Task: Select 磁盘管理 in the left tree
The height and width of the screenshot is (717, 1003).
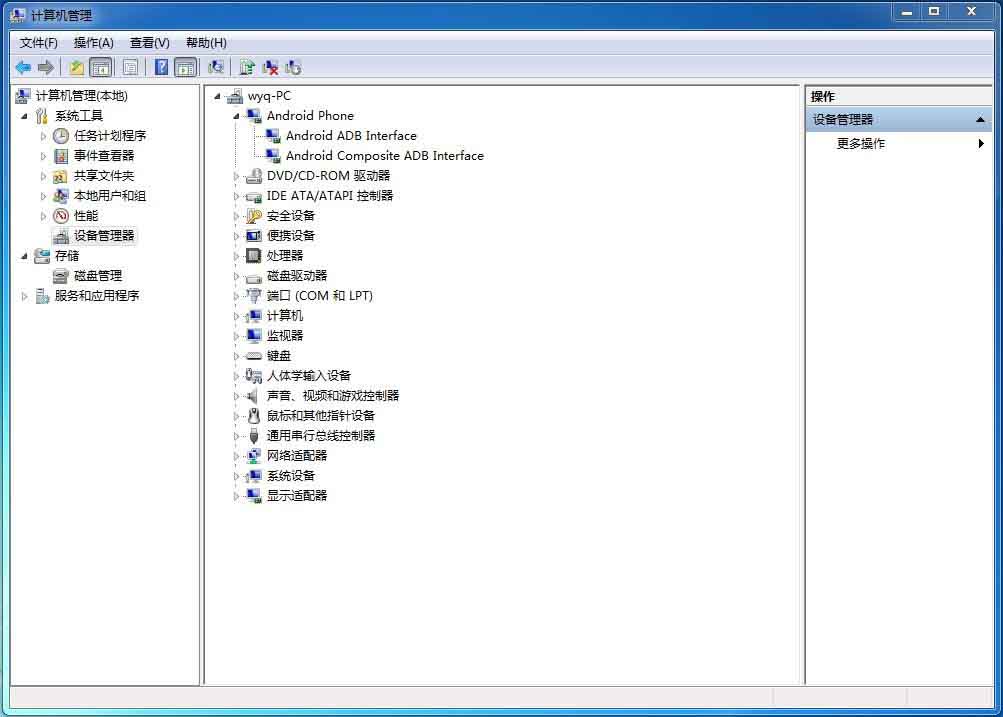Action: [97, 276]
